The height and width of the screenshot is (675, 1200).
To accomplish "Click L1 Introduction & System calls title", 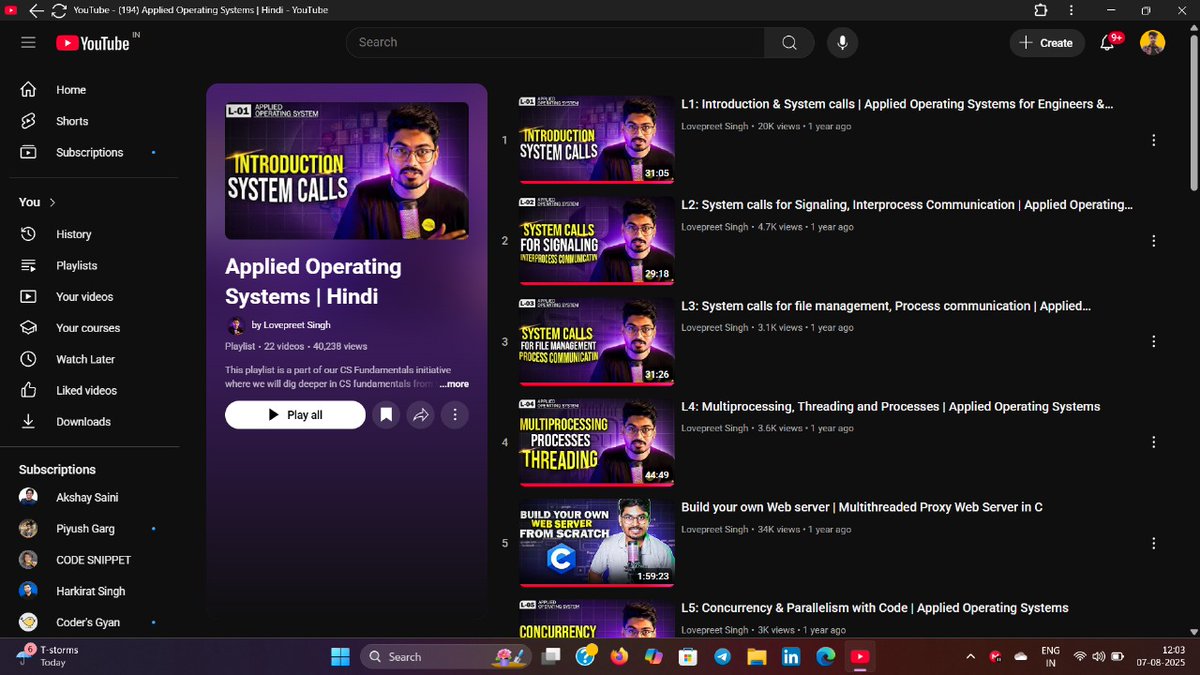I will point(897,104).
